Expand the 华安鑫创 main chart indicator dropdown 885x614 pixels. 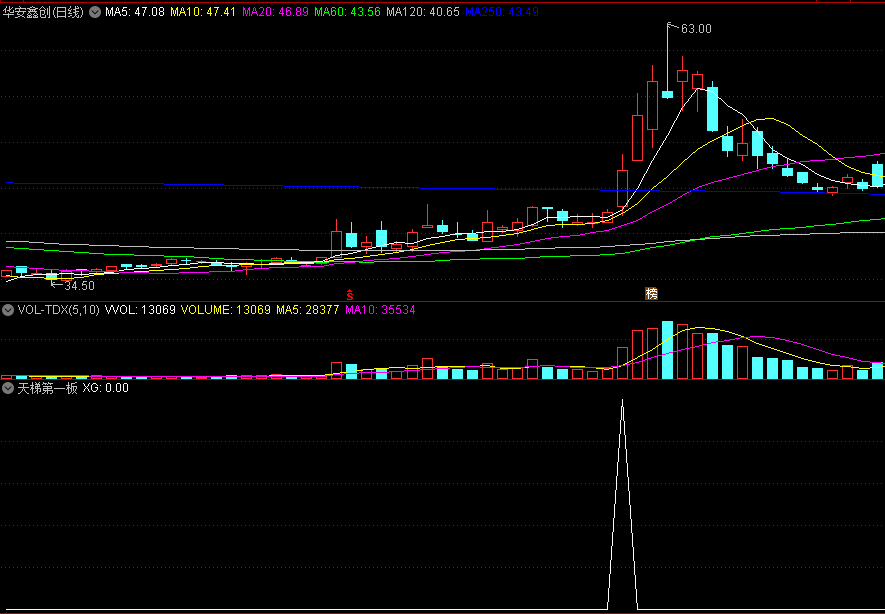(95, 11)
